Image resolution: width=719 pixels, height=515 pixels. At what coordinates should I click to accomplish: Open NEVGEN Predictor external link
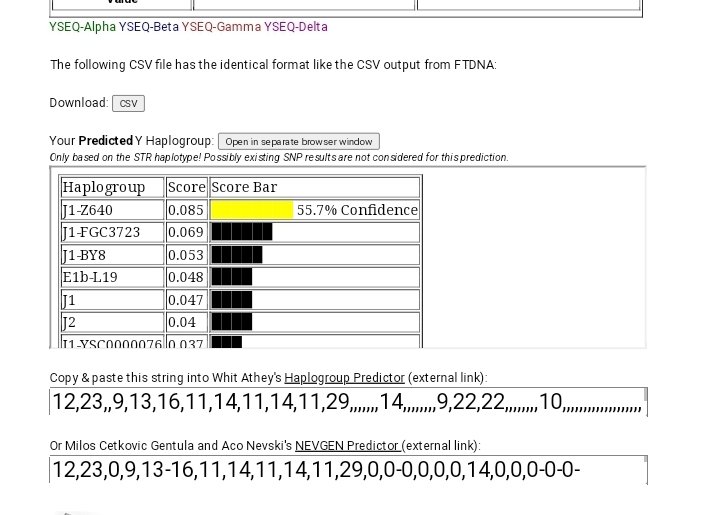click(x=348, y=446)
